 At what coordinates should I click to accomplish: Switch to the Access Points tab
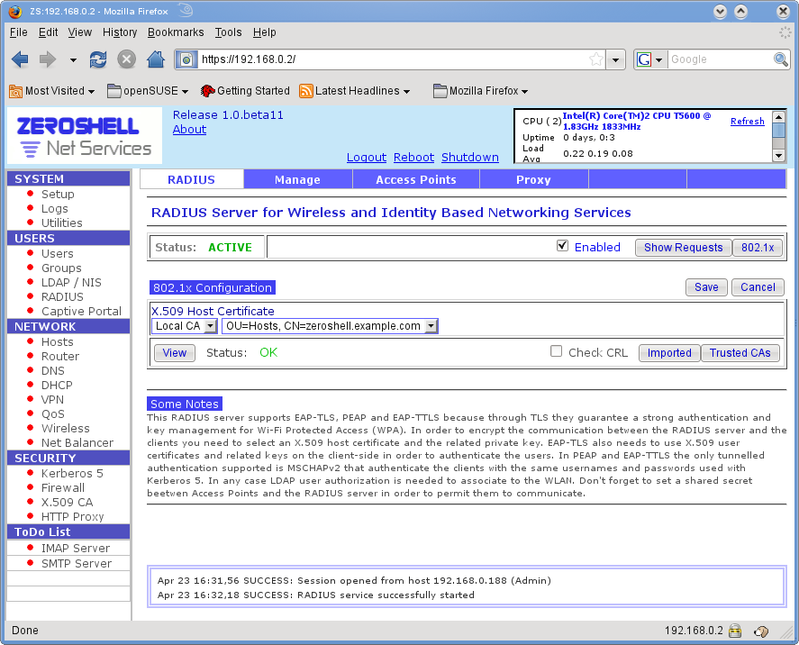pyautogui.click(x=416, y=180)
